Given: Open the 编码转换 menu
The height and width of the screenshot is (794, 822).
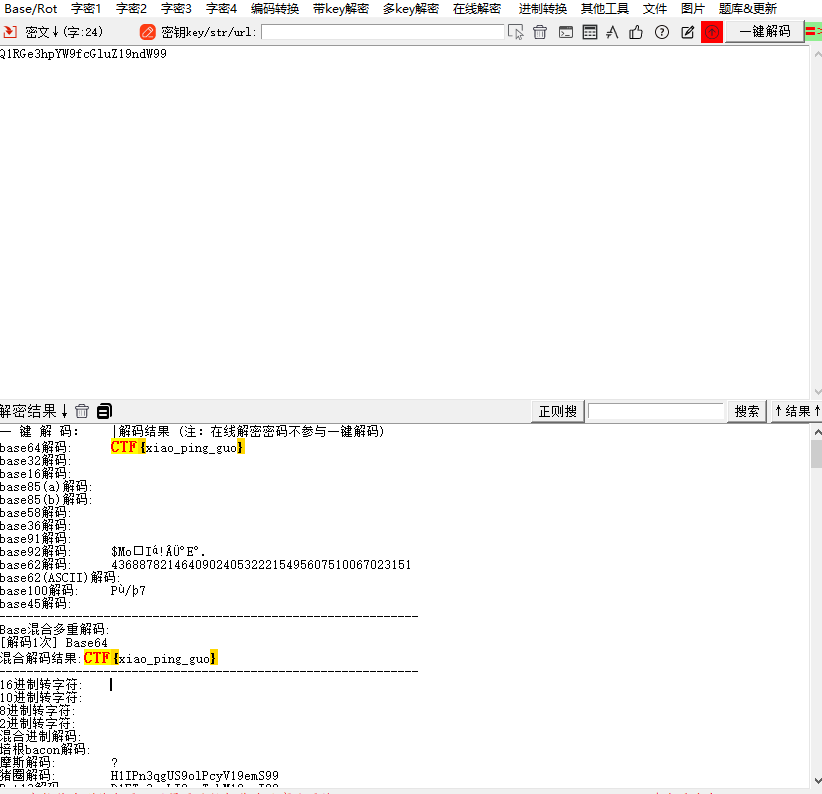Looking at the screenshot, I should [x=274, y=9].
